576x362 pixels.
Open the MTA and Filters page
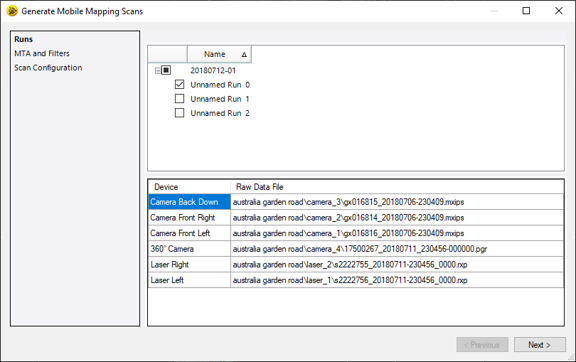coord(42,53)
